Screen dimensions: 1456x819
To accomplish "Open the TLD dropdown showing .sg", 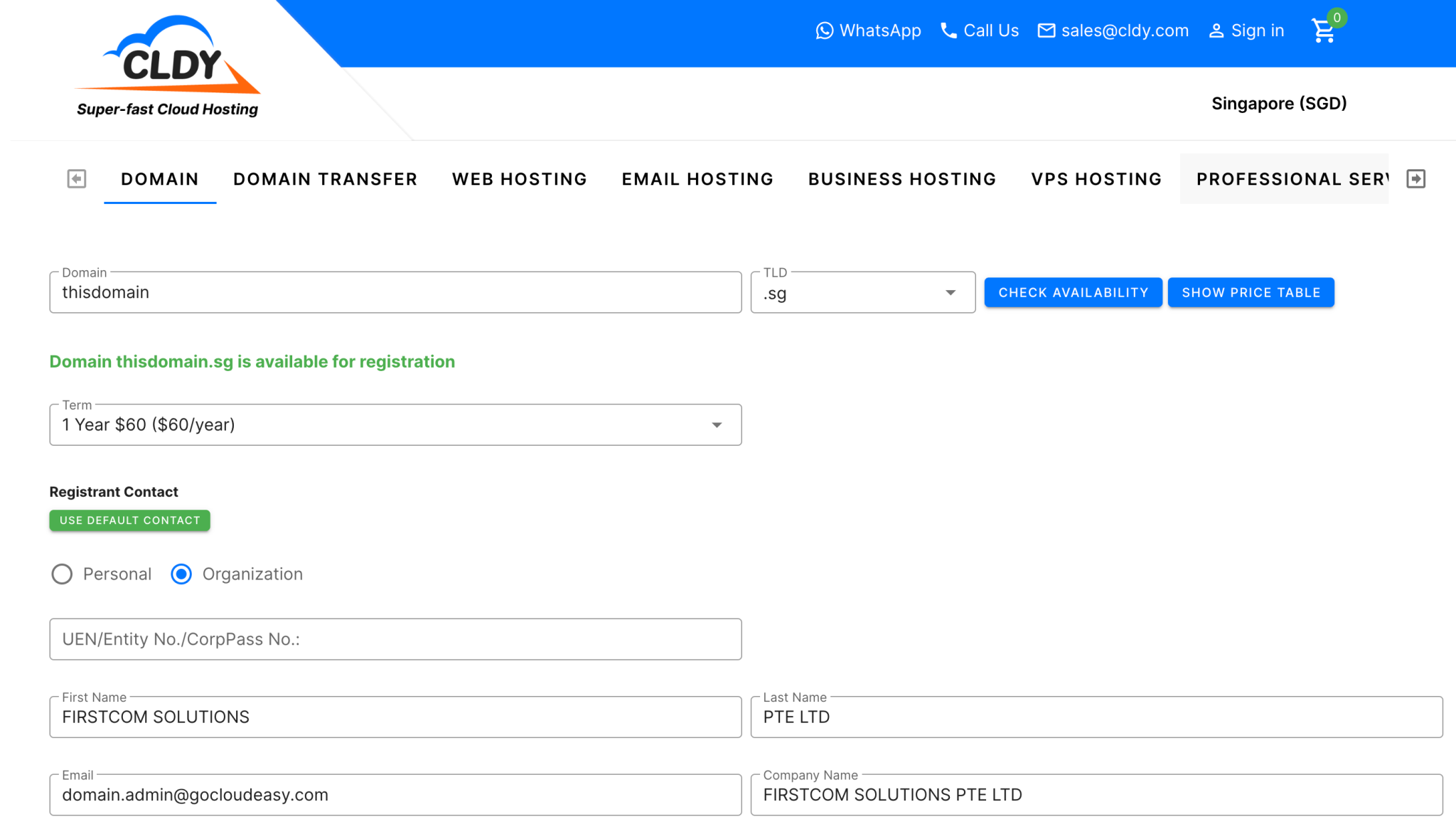I will coord(951,292).
